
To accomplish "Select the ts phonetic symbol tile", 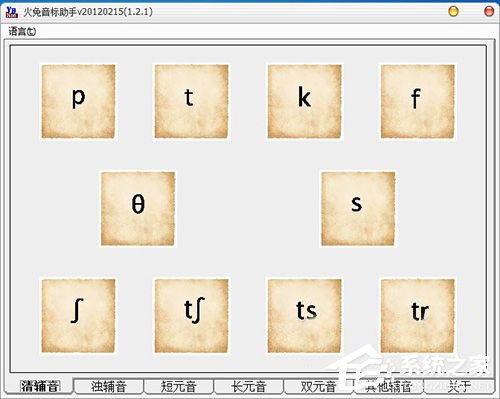I will 304,316.
